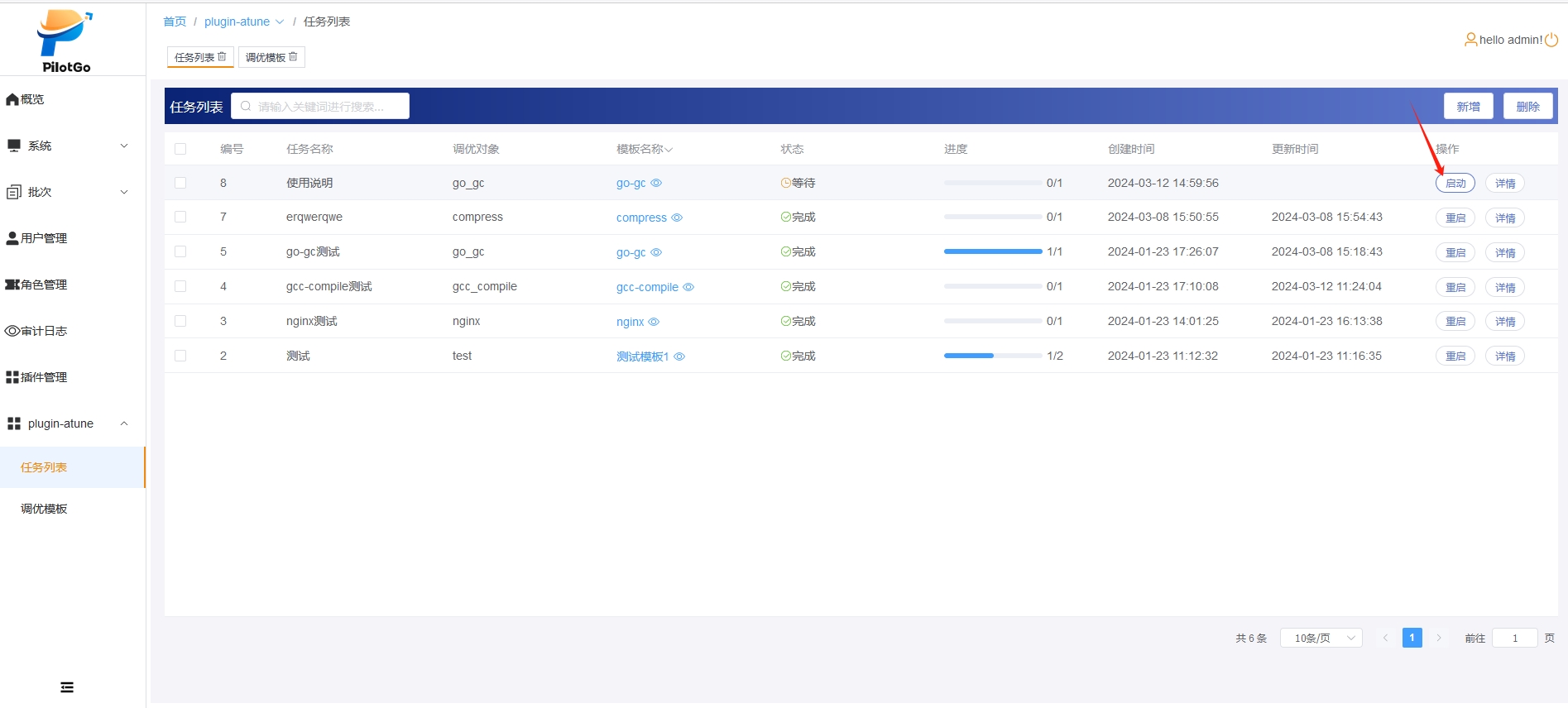Click progress bar of go-gc测试 task
The width and height of the screenshot is (1568, 708).
click(992, 251)
